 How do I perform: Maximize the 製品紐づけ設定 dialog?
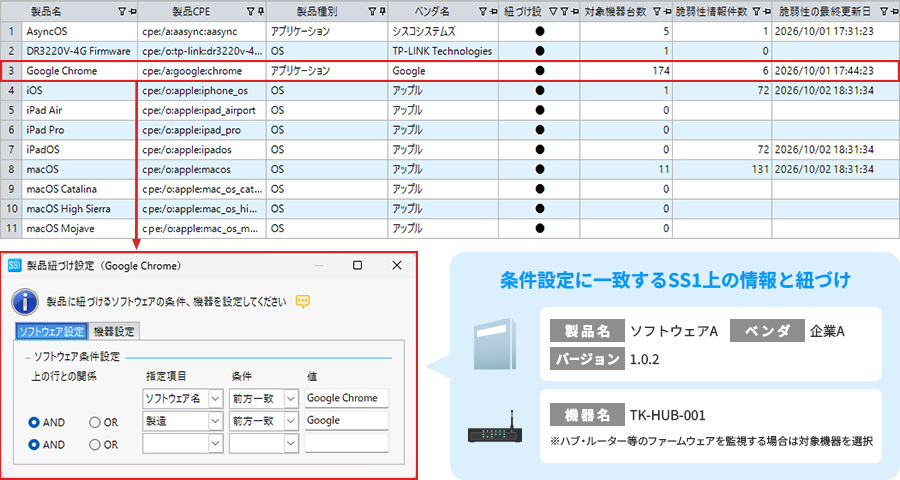point(357,265)
